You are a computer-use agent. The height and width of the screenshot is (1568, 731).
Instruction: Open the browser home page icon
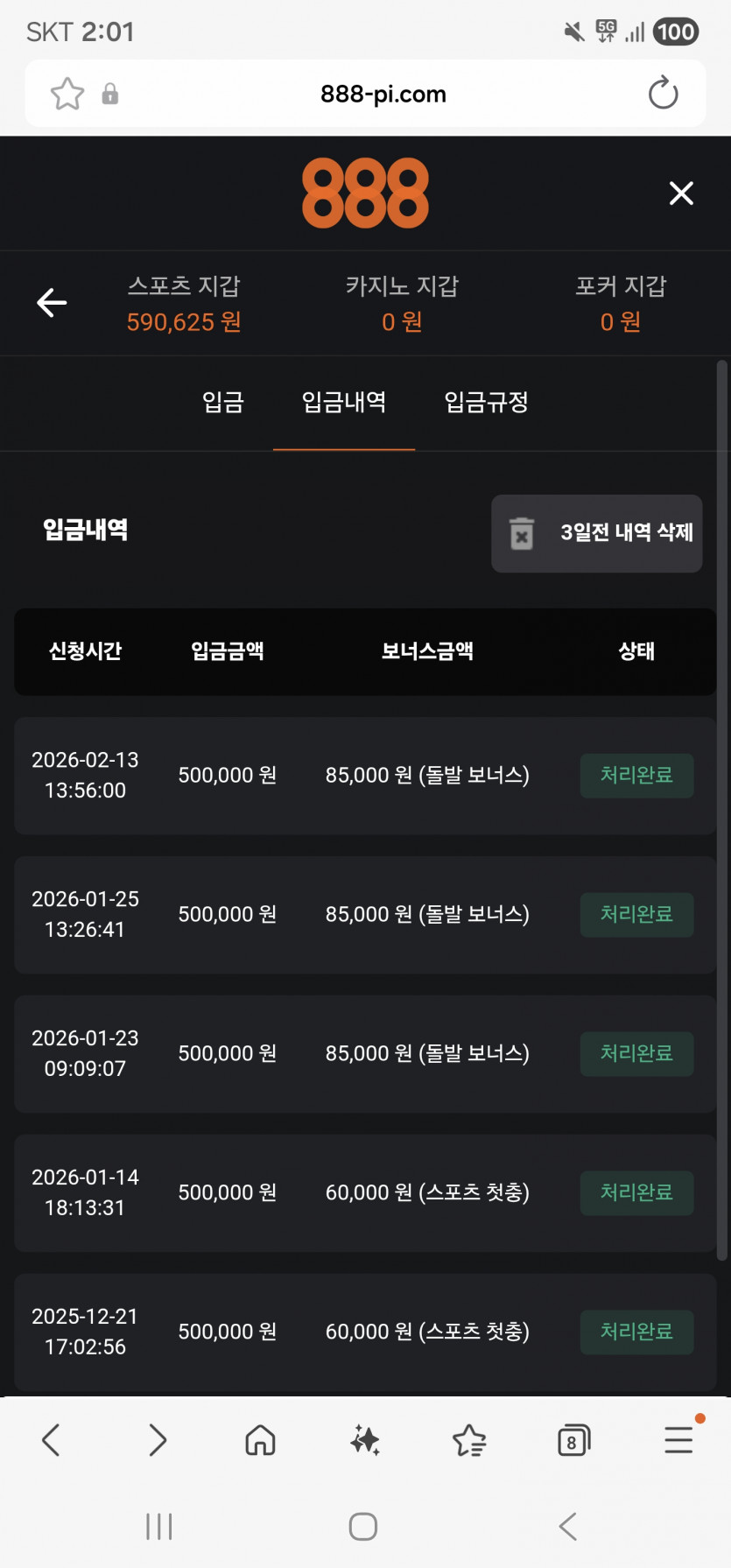pyautogui.click(x=260, y=1440)
